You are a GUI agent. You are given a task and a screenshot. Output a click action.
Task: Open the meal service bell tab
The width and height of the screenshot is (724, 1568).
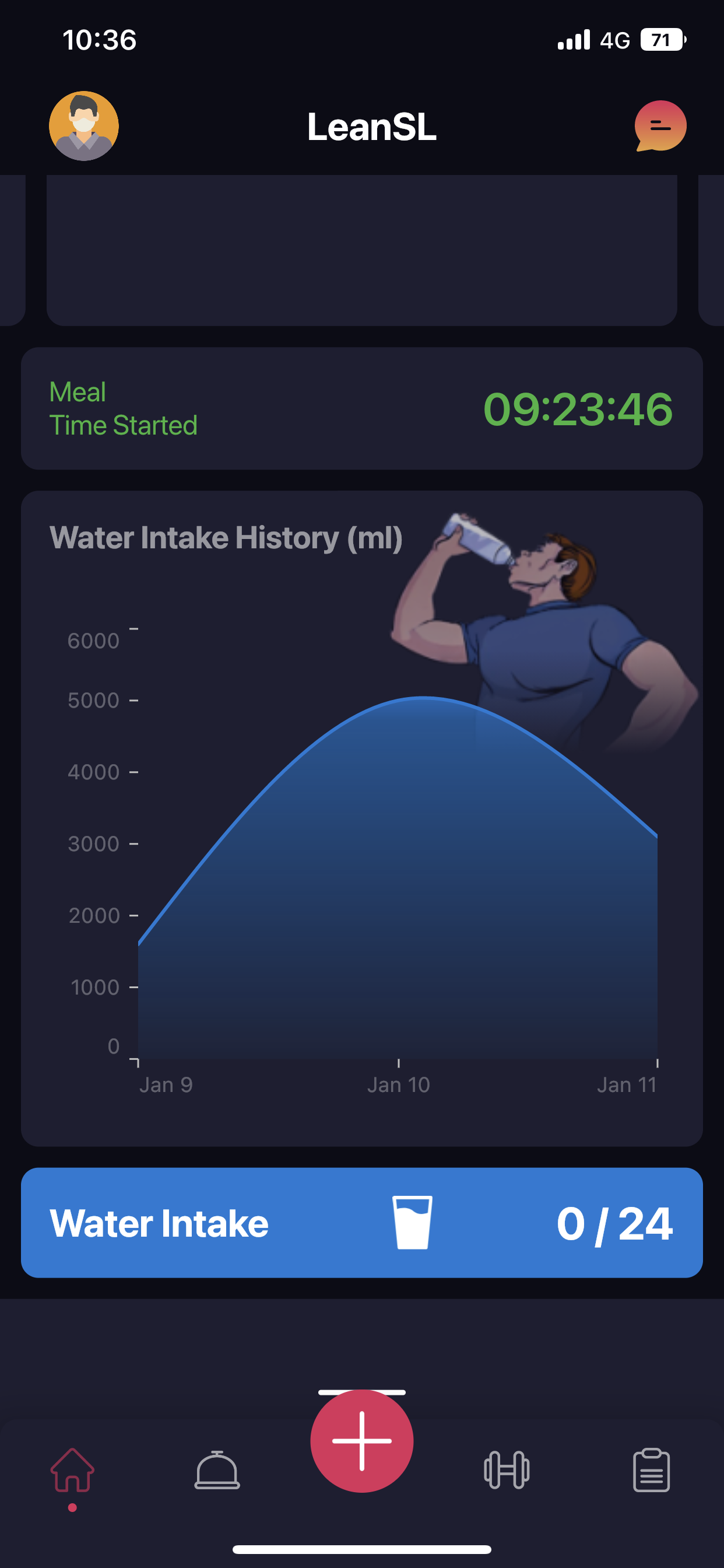pyautogui.click(x=217, y=1470)
